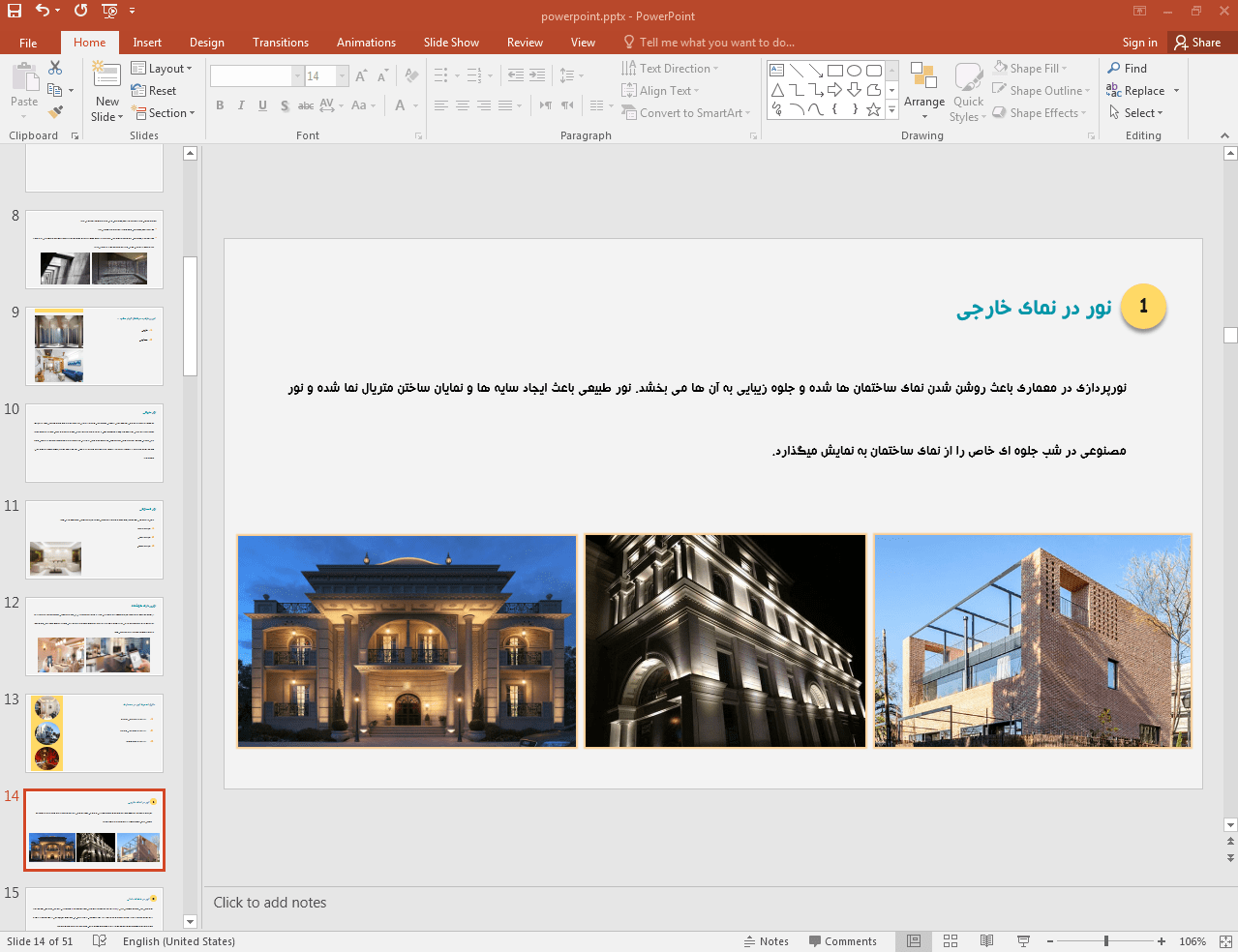Toggle bold formatting

tap(220, 105)
